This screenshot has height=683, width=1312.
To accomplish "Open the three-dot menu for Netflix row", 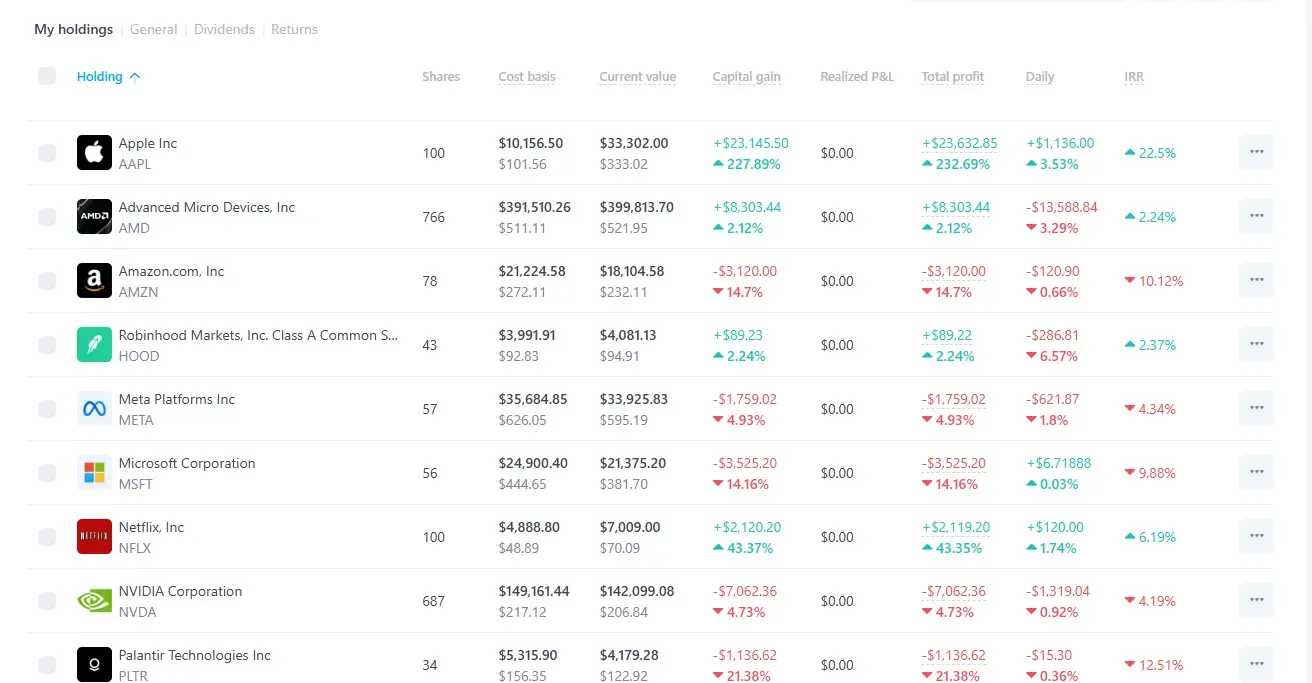I will [1256, 537].
